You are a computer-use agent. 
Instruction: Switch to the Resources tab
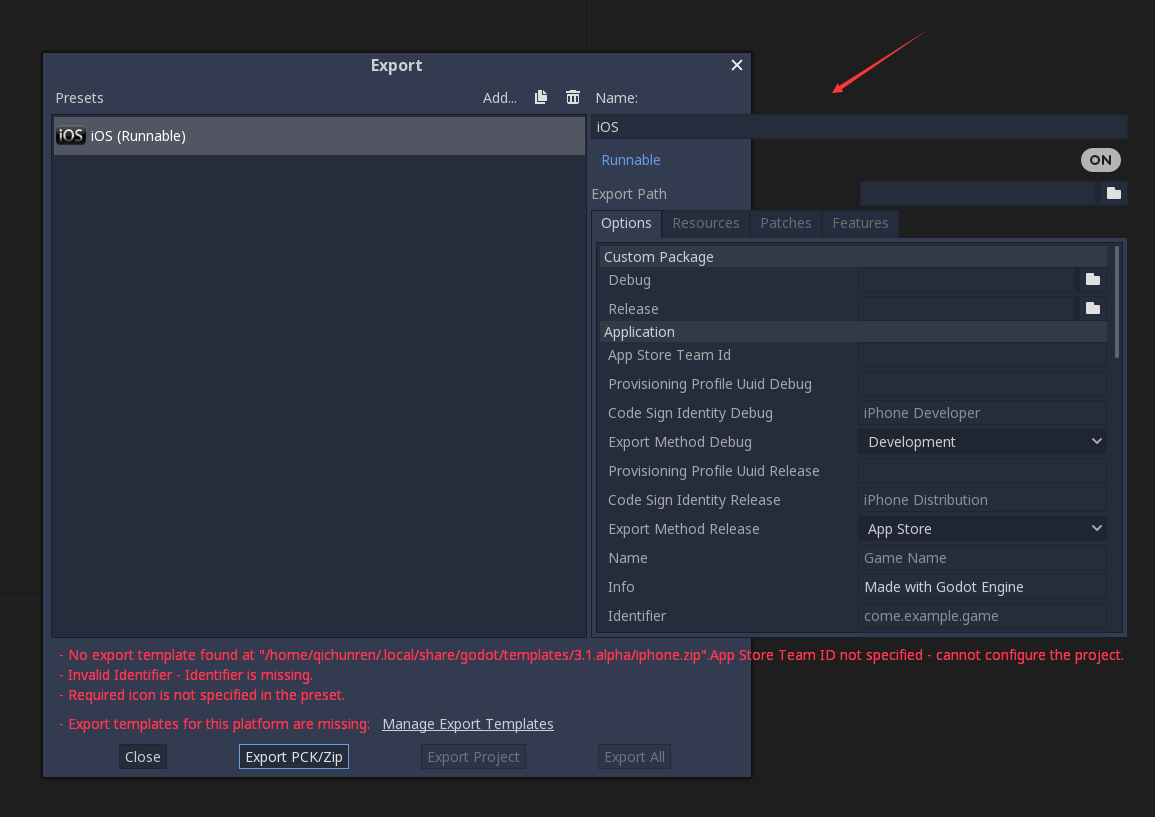(x=705, y=223)
